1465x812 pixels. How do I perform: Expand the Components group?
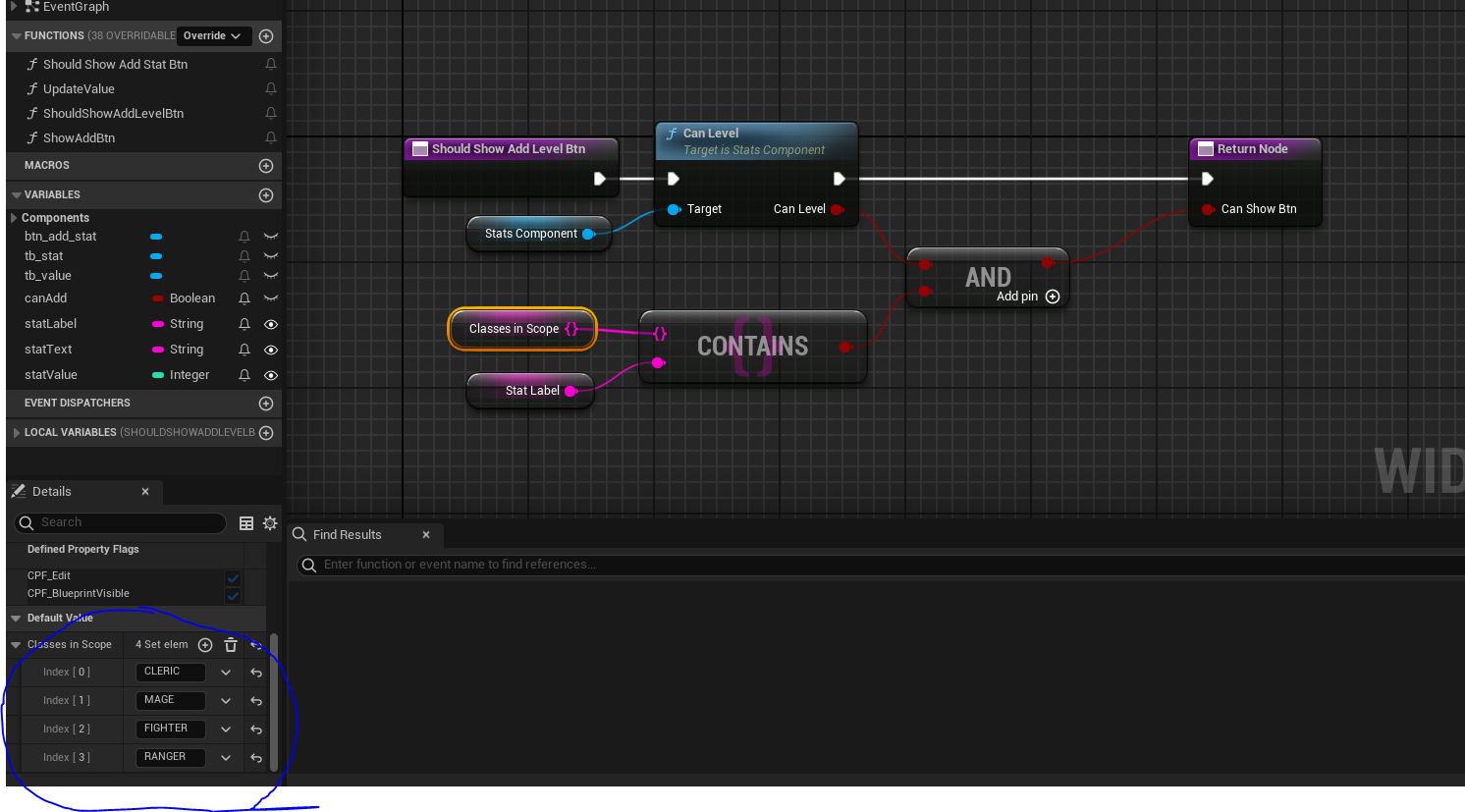click(14, 218)
